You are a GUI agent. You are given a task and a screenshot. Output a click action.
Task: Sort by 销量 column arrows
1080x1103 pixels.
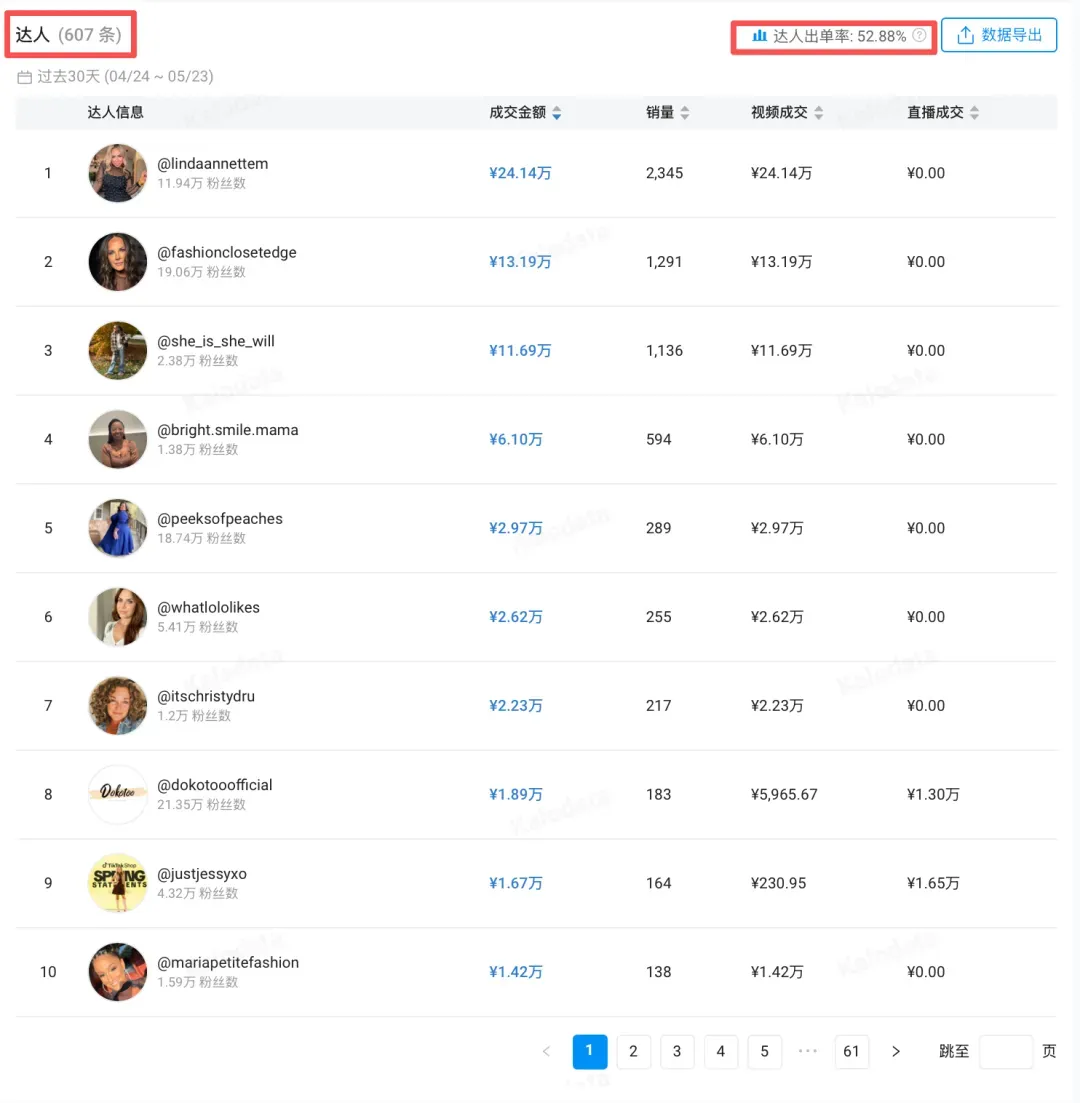click(685, 113)
